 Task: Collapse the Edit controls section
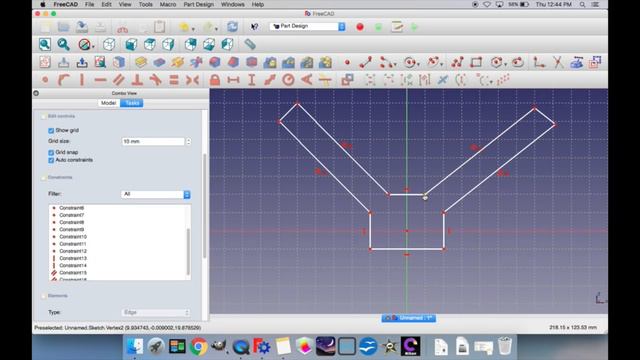pyautogui.click(x=44, y=116)
